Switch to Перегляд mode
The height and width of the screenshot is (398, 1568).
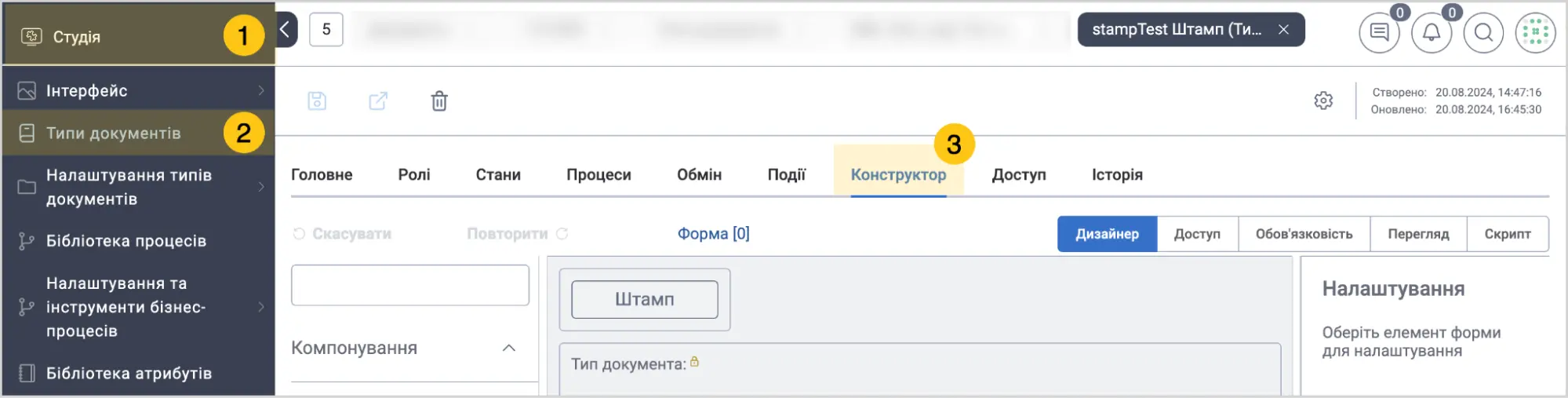(x=1418, y=234)
